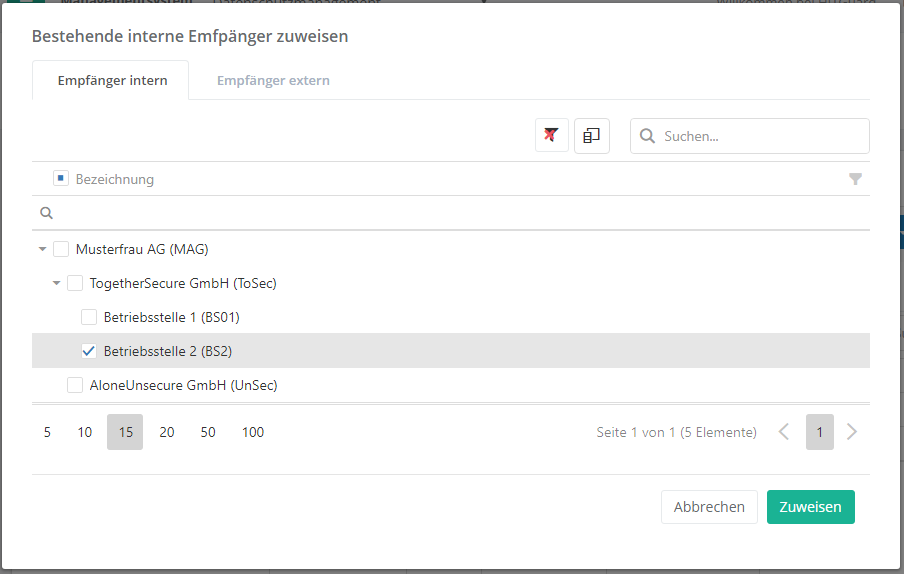904x574 pixels.
Task: Go to the next page arrow
Action: [852, 432]
